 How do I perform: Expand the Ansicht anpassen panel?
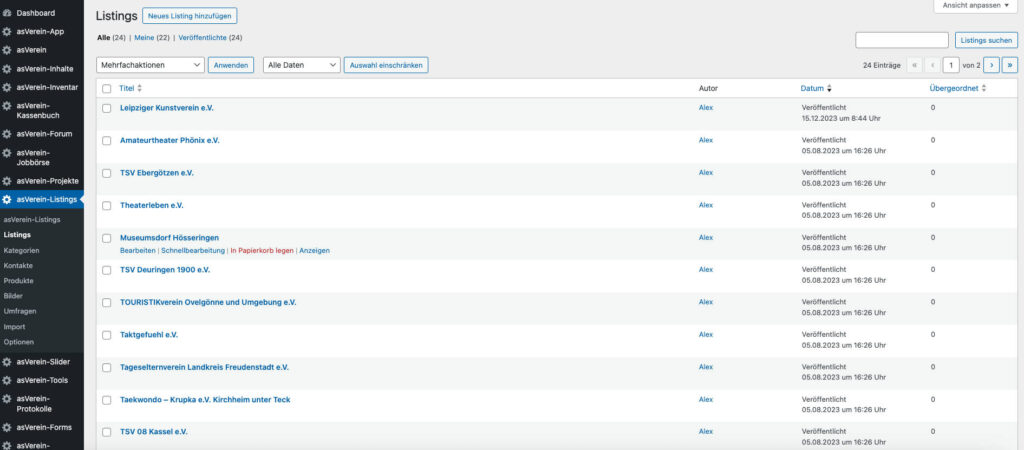976,5
